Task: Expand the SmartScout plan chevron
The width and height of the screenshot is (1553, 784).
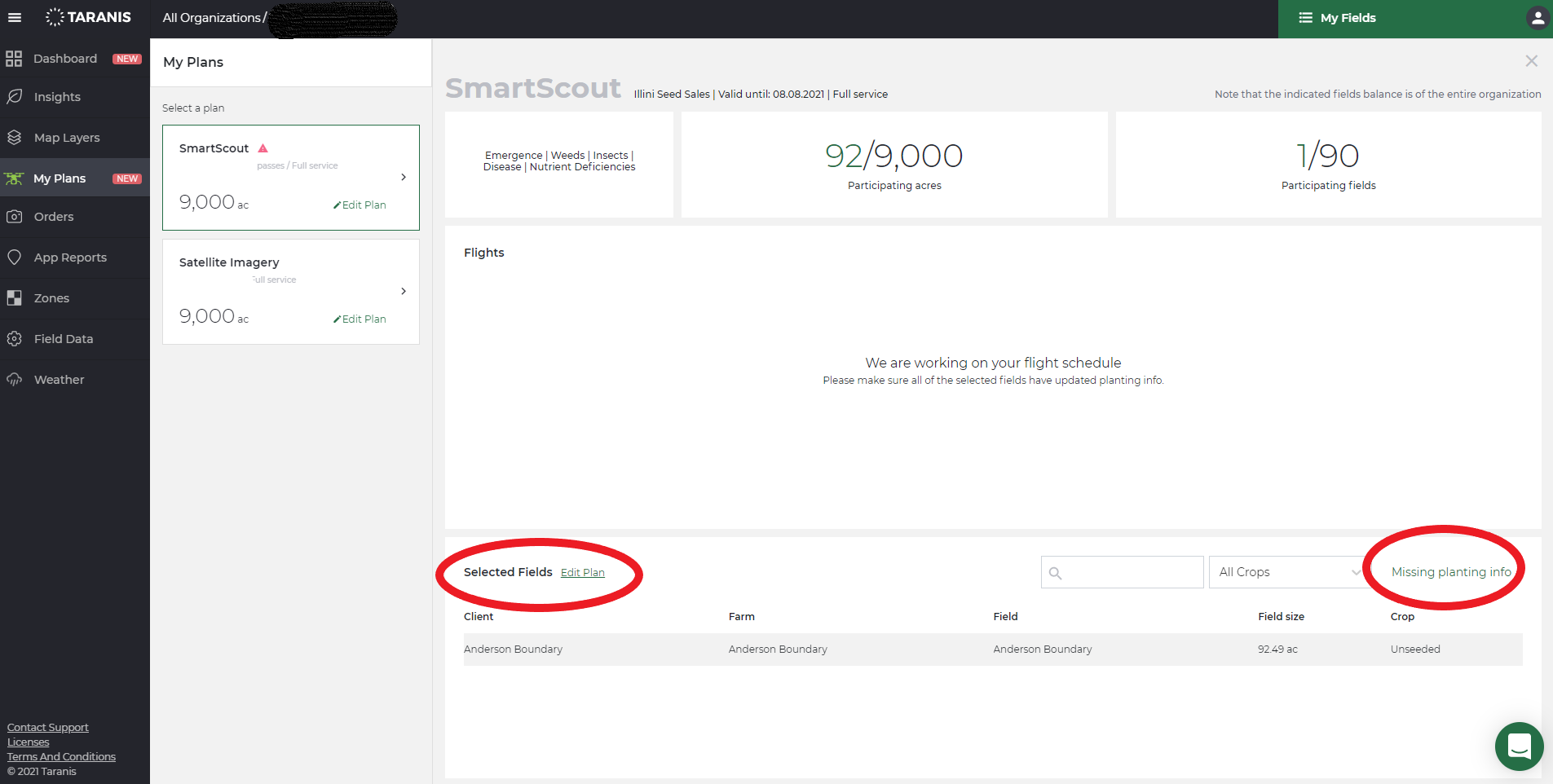Action: pyautogui.click(x=404, y=178)
